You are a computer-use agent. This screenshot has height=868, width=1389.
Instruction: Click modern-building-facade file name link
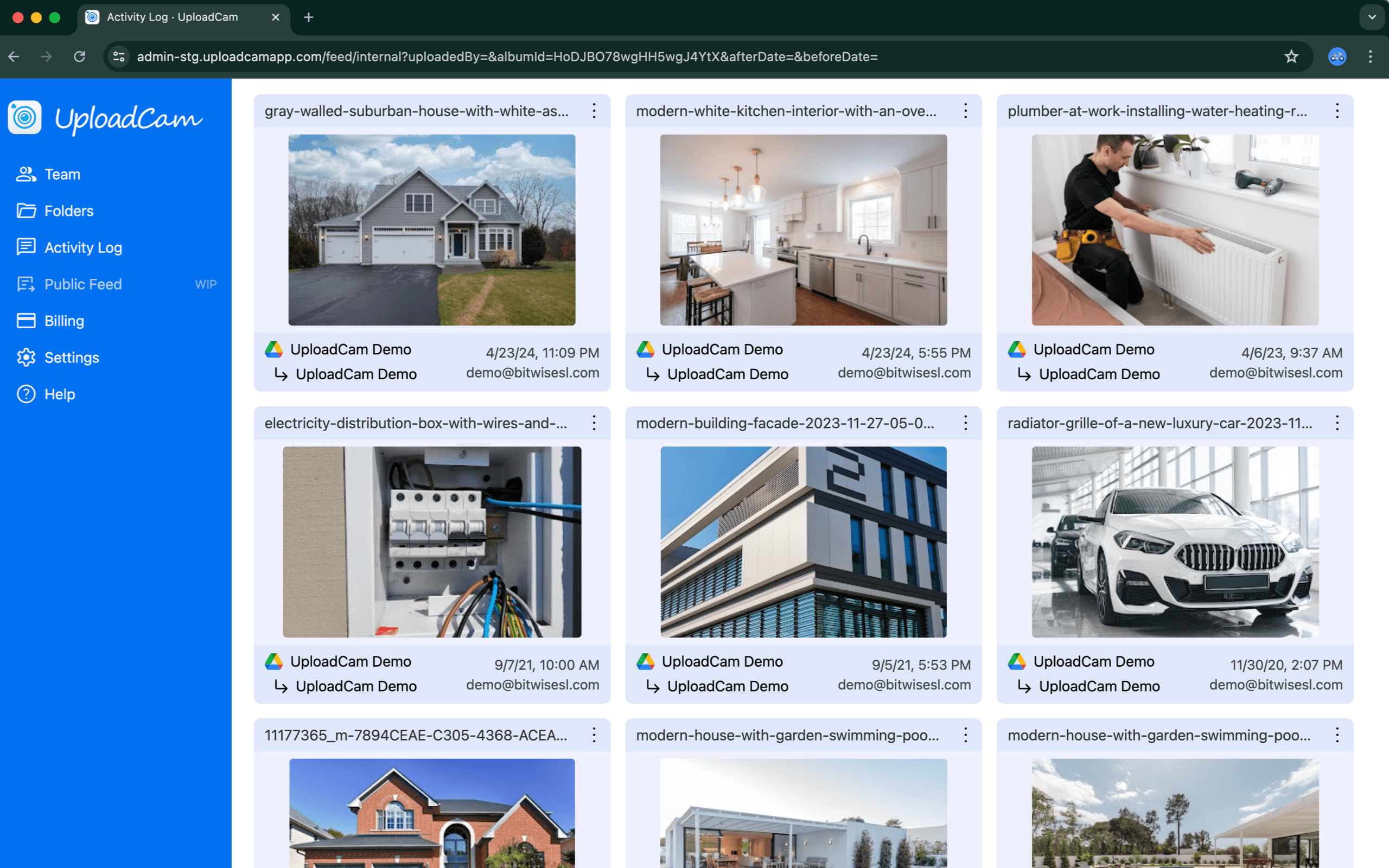[x=785, y=423]
